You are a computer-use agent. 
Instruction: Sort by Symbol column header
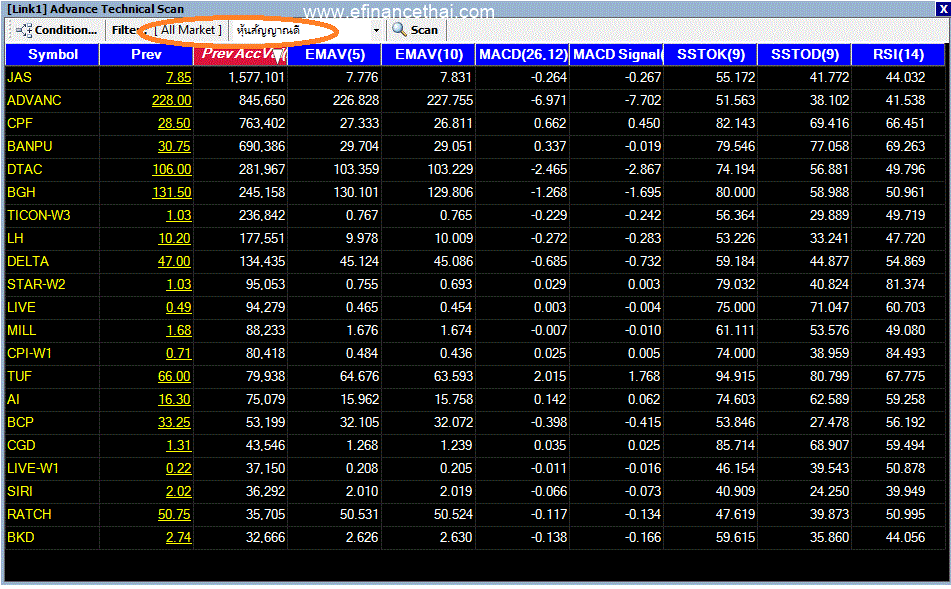(x=53, y=55)
